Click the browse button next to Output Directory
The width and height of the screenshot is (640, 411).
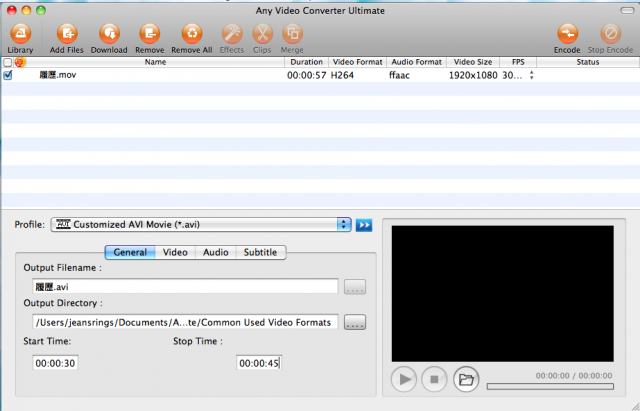(355, 322)
